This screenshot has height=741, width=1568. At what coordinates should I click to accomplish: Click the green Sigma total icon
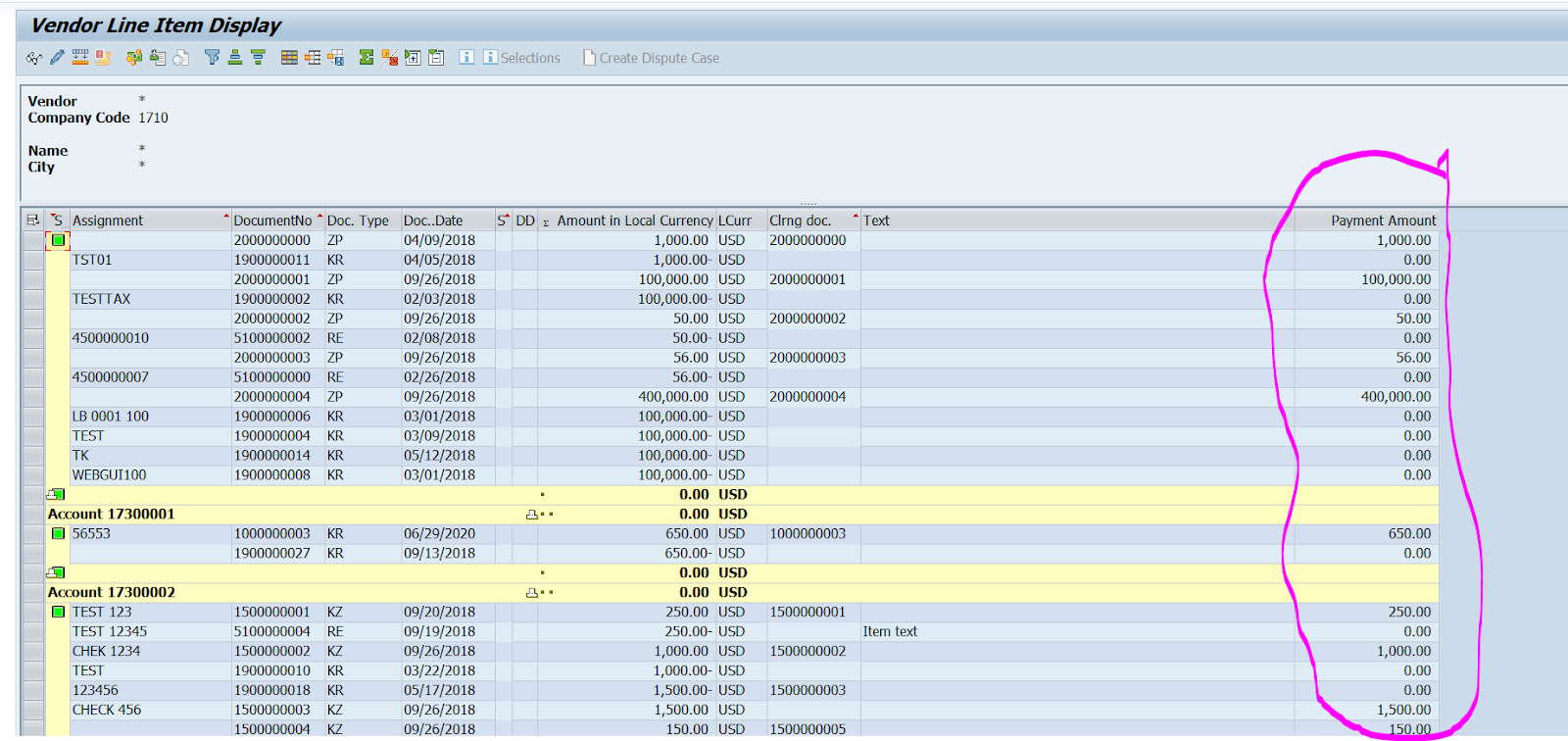pyautogui.click(x=366, y=58)
